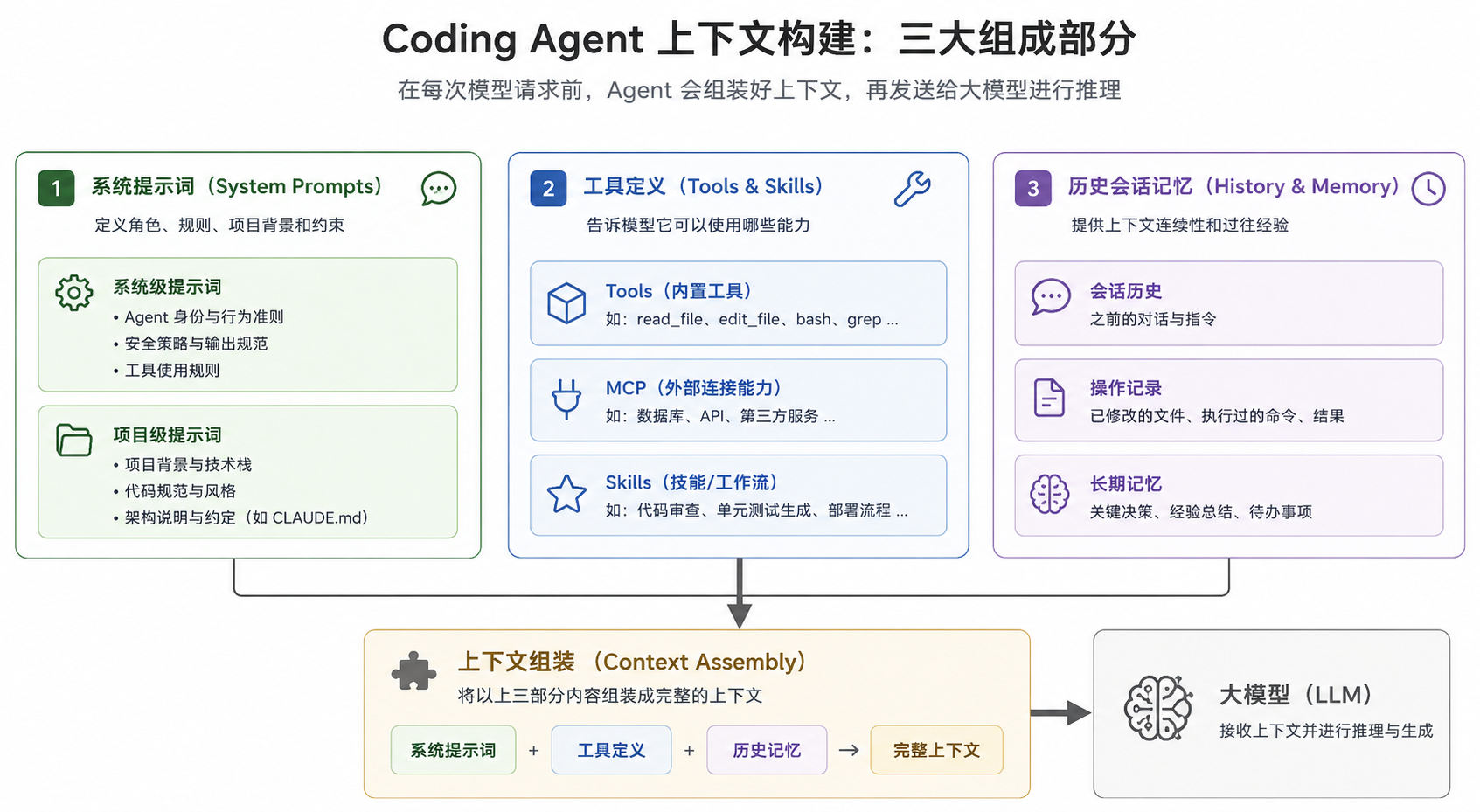Click the text 如：数据库、API、第三方服务

(x=720, y=416)
